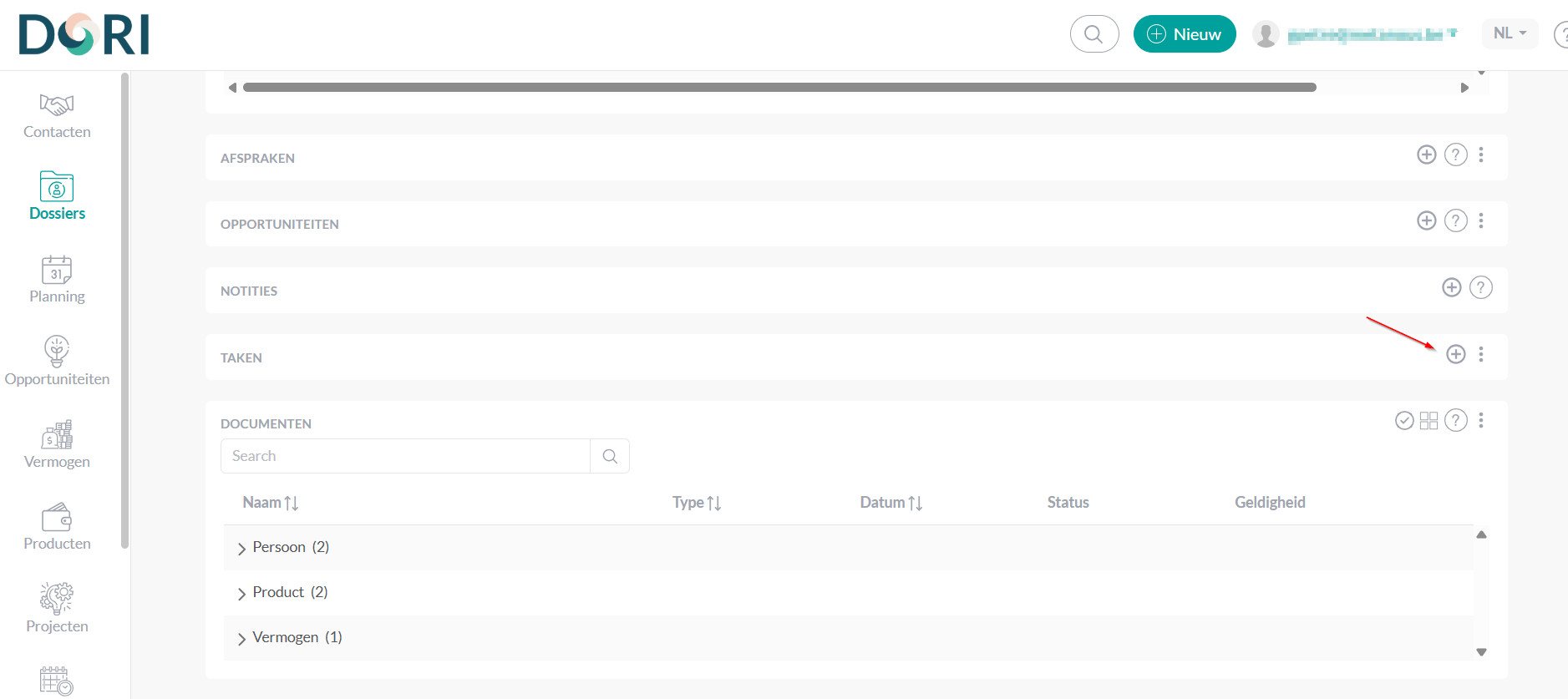
Task: Expand the Persoon (2) group
Action: pos(241,548)
